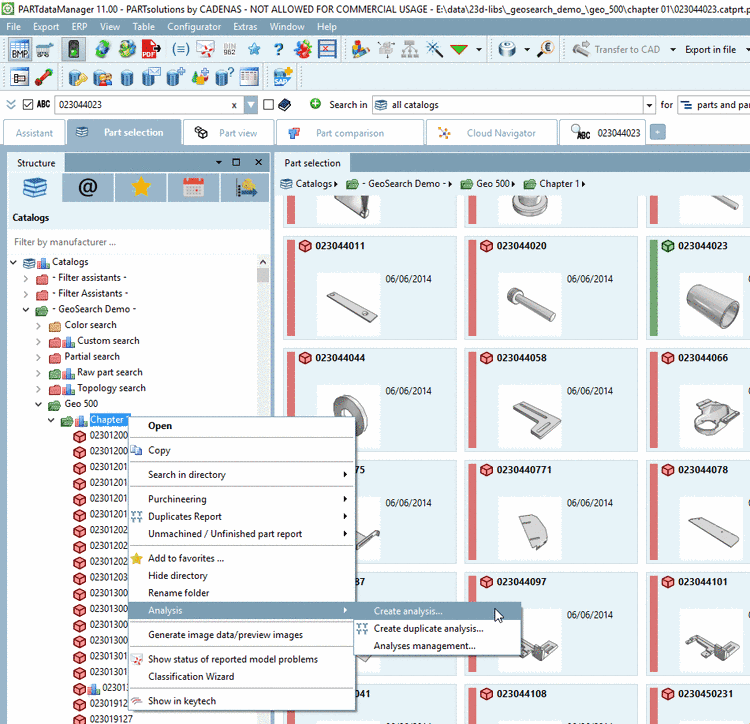The image size is (750, 724).
Task: Collapse the 'Geo 500' tree node
Action: 39,405
